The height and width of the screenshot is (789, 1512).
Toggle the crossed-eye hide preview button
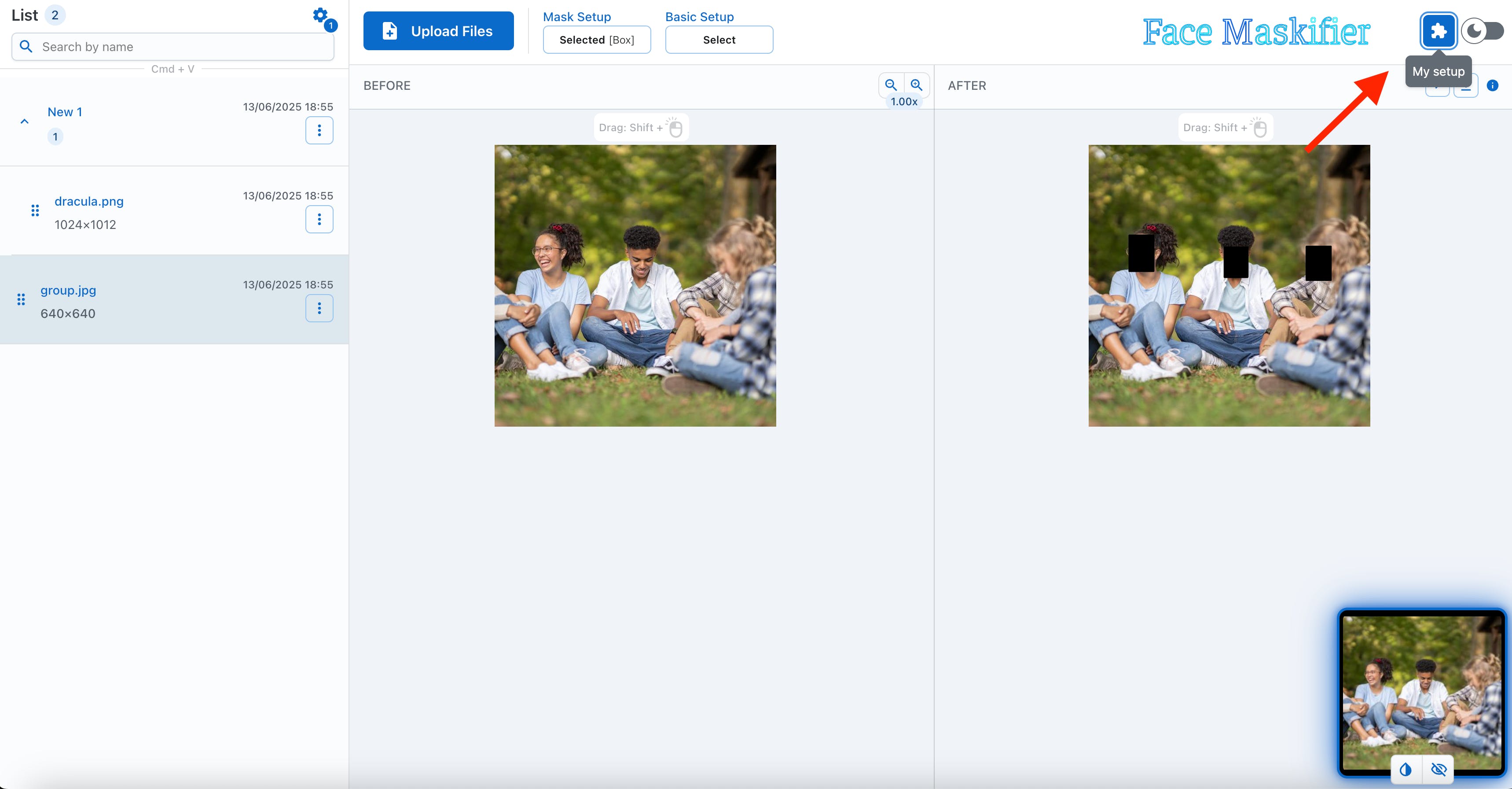[x=1438, y=769]
